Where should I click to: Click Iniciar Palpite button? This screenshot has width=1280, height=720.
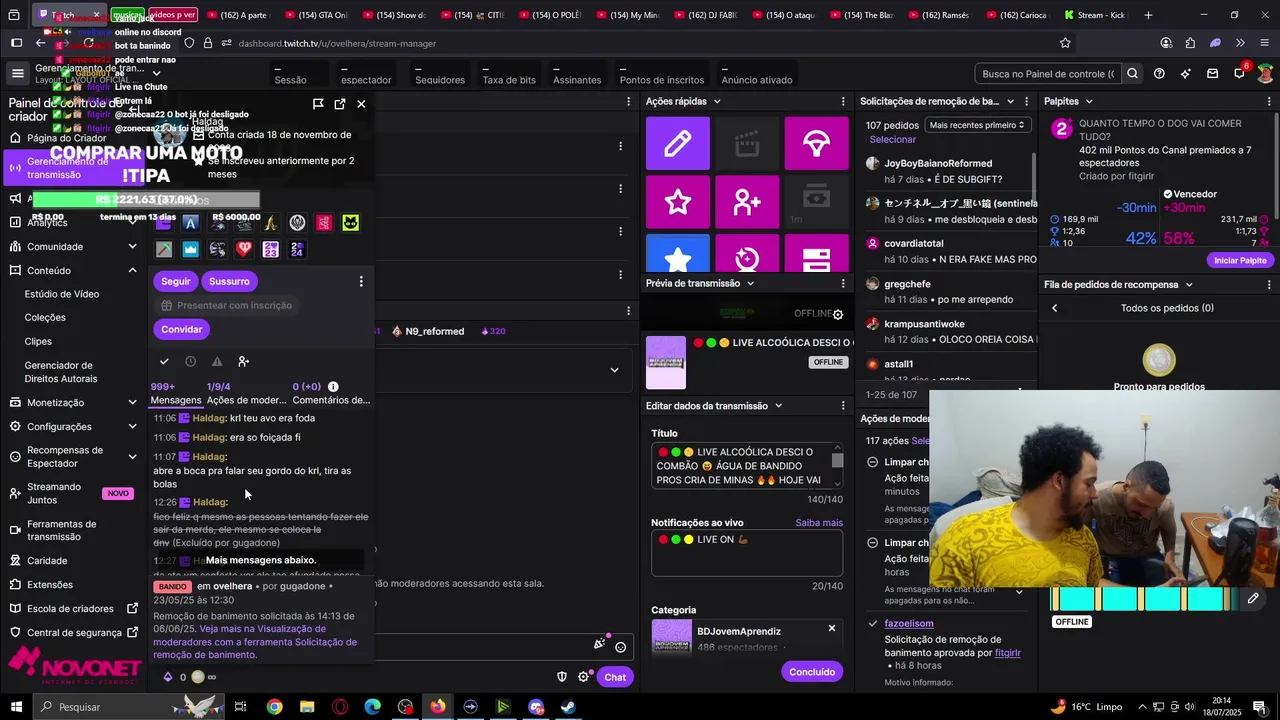(x=1239, y=260)
